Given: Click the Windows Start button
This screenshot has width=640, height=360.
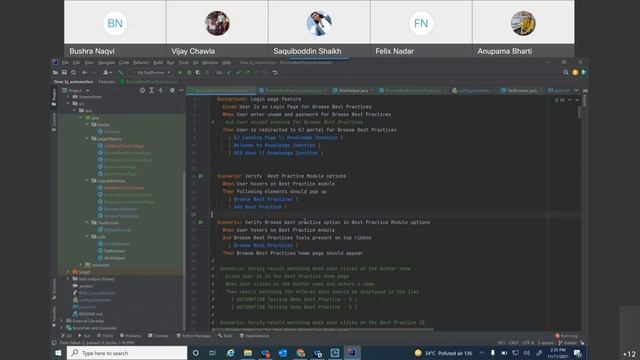Looking at the screenshot, I should 58,353.
